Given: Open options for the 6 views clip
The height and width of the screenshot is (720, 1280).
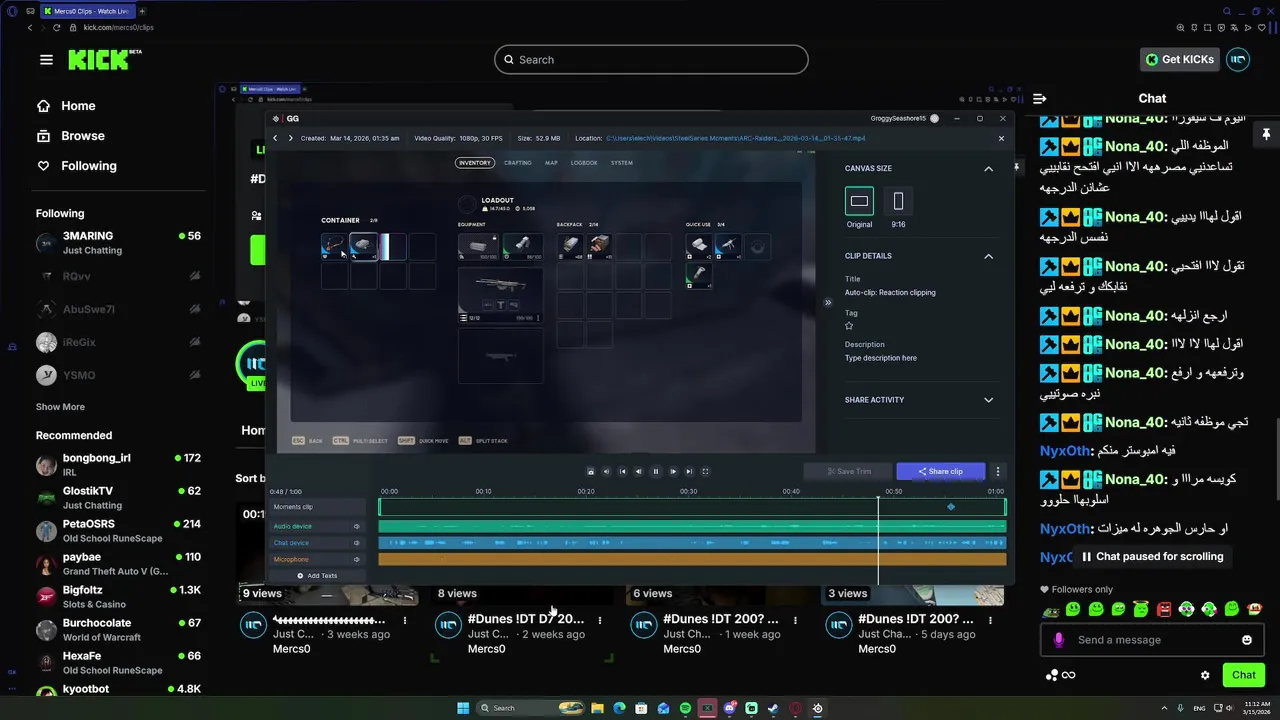Looking at the screenshot, I should coord(795,620).
